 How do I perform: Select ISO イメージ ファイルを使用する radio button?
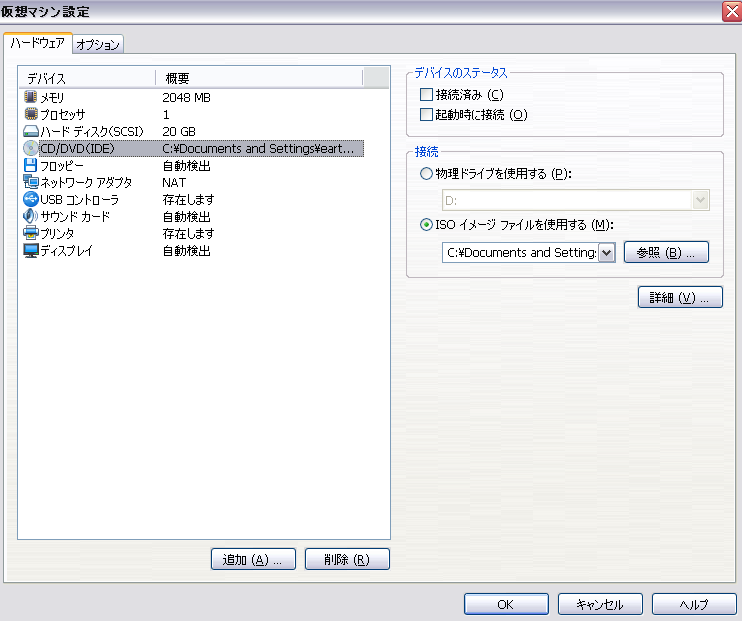(426, 225)
